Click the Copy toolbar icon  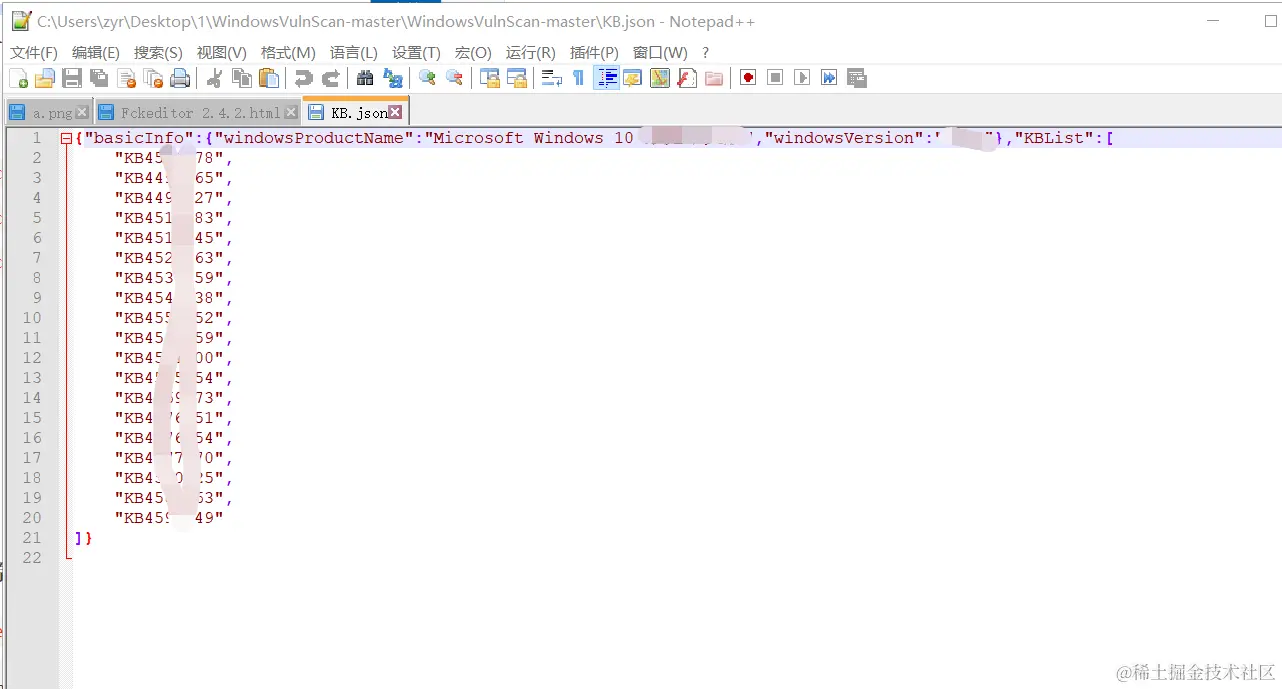[x=242, y=78]
